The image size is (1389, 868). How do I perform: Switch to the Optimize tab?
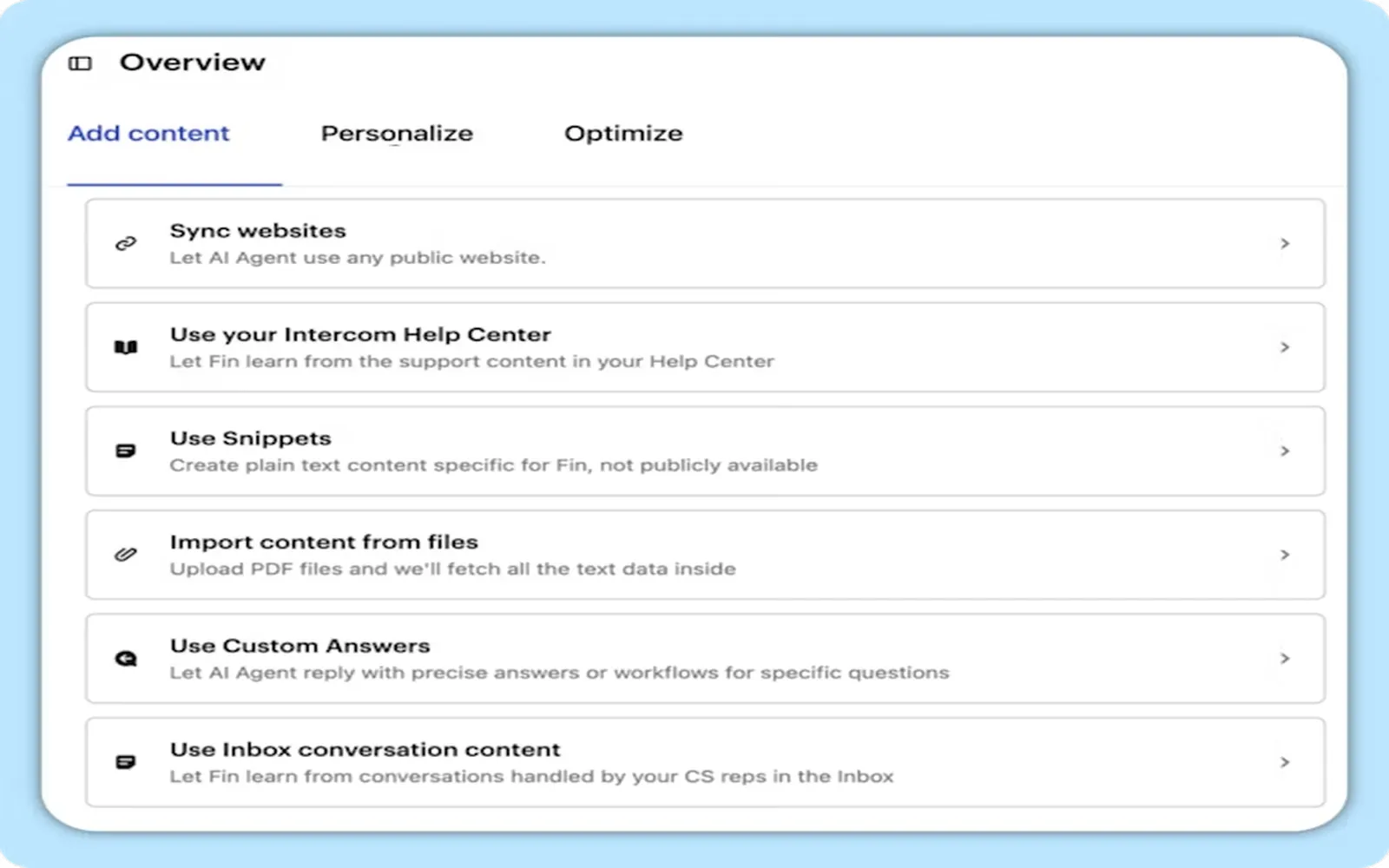tap(623, 134)
